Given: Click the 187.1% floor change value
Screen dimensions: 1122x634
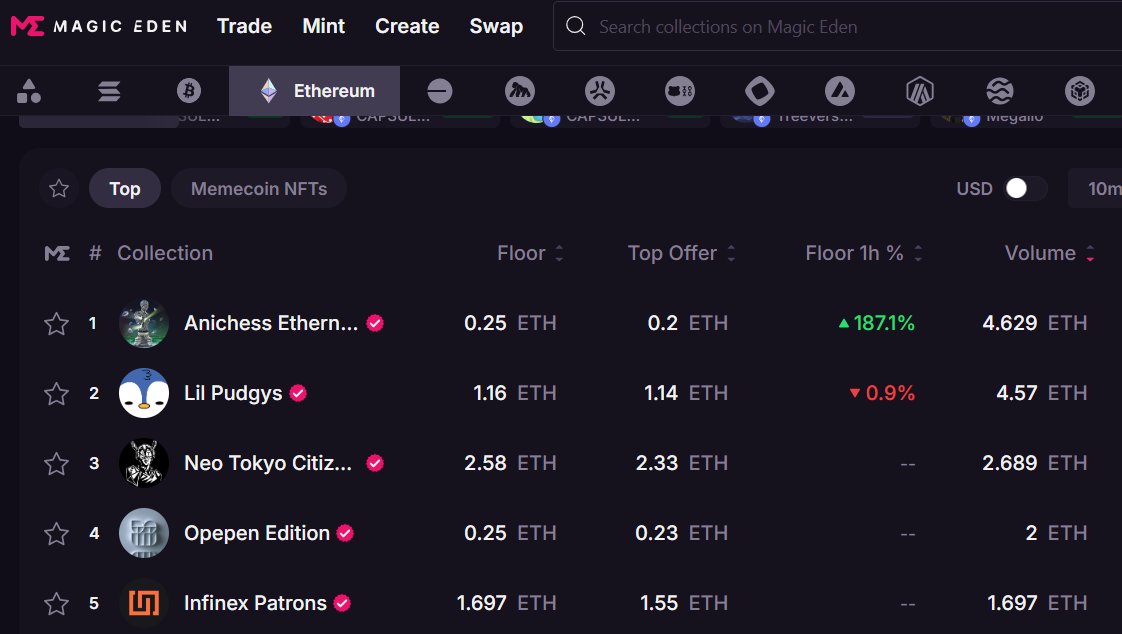Looking at the screenshot, I should pos(877,323).
